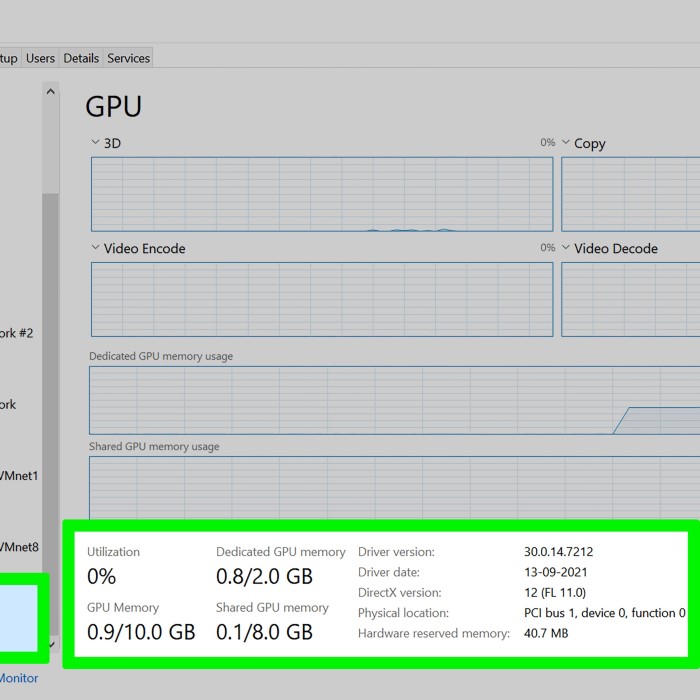Click DirectX version value 12 (FL 11.0)
This screenshot has width=700, height=700.
554,593
